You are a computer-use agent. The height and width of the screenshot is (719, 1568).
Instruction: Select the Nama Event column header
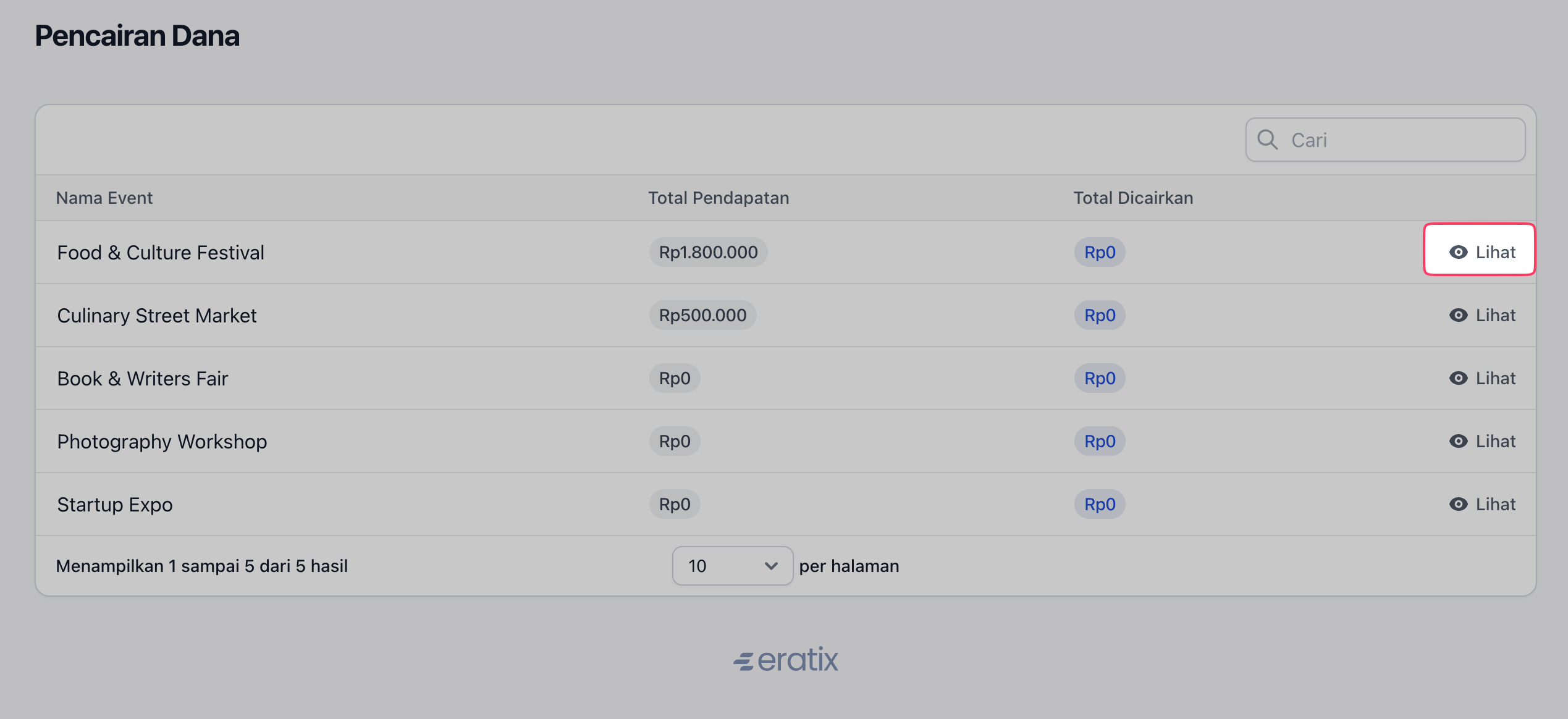pyautogui.click(x=104, y=198)
